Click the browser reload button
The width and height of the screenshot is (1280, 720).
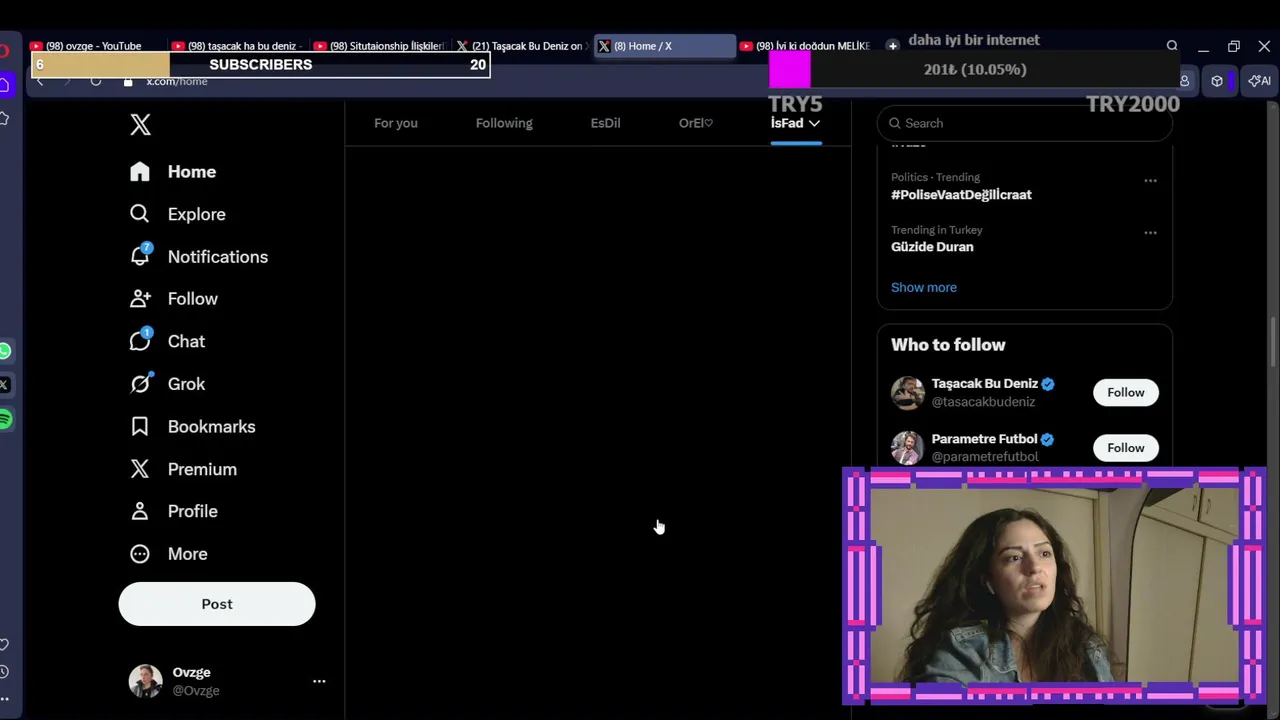(96, 81)
